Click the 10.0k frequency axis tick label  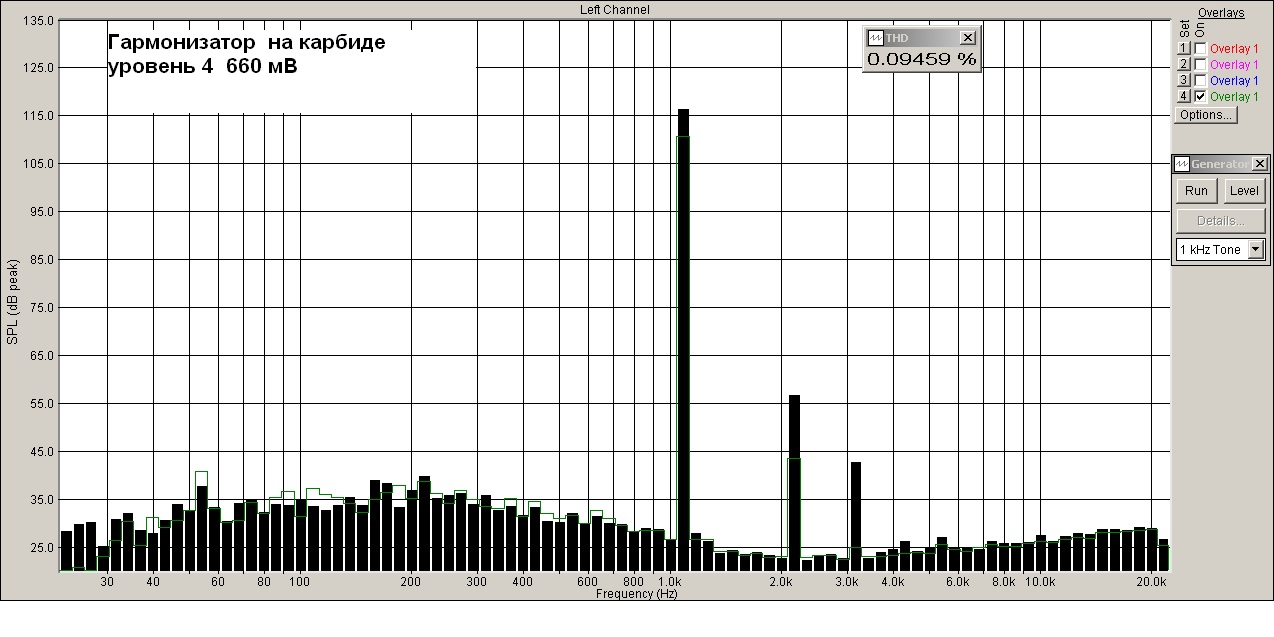pos(1040,581)
